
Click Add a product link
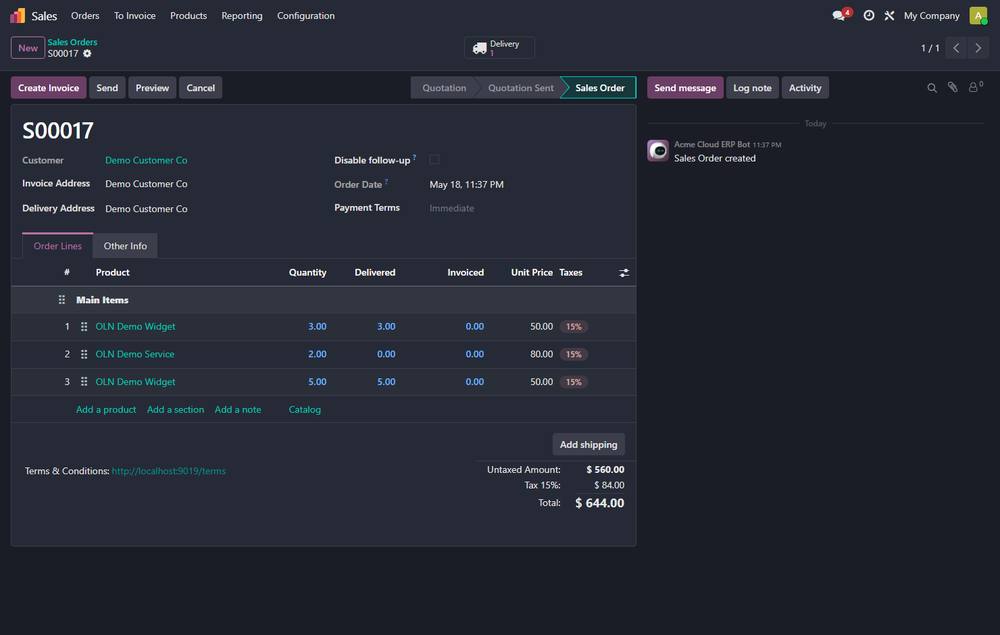(106, 409)
